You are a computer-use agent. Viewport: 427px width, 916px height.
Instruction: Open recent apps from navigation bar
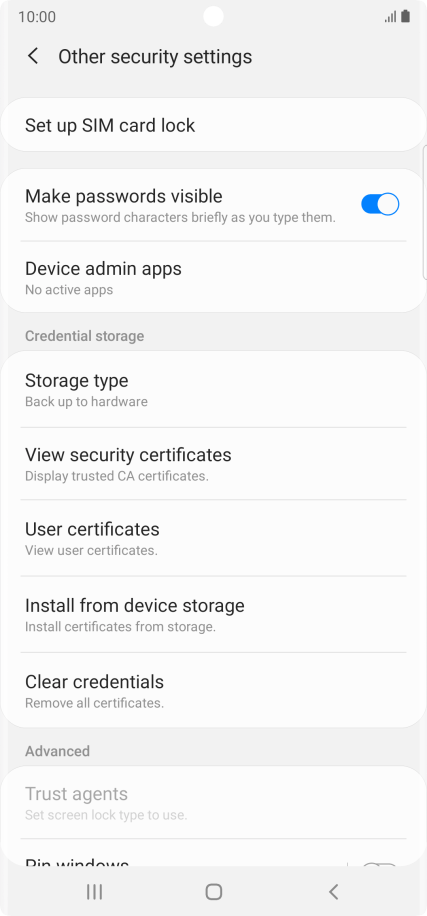tap(94, 891)
